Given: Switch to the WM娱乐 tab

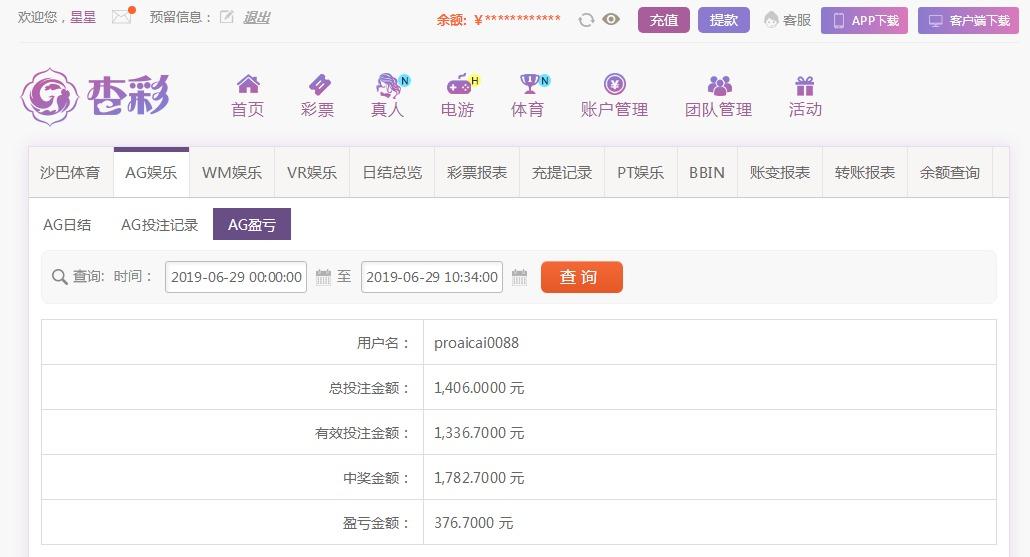Looking at the screenshot, I should coord(232,173).
